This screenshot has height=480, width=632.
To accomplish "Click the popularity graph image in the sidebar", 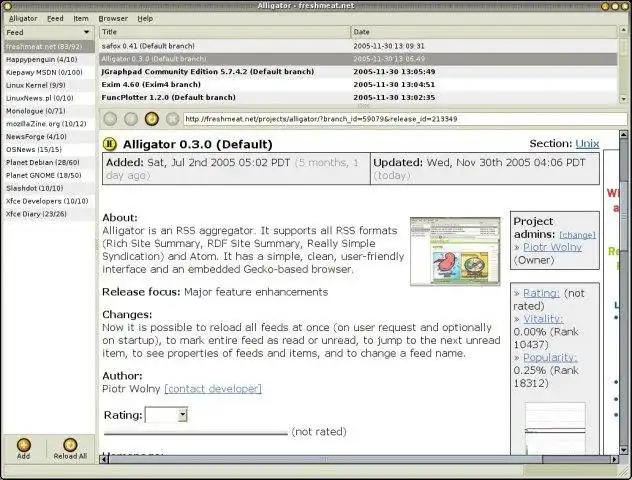I will pos(555,428).
